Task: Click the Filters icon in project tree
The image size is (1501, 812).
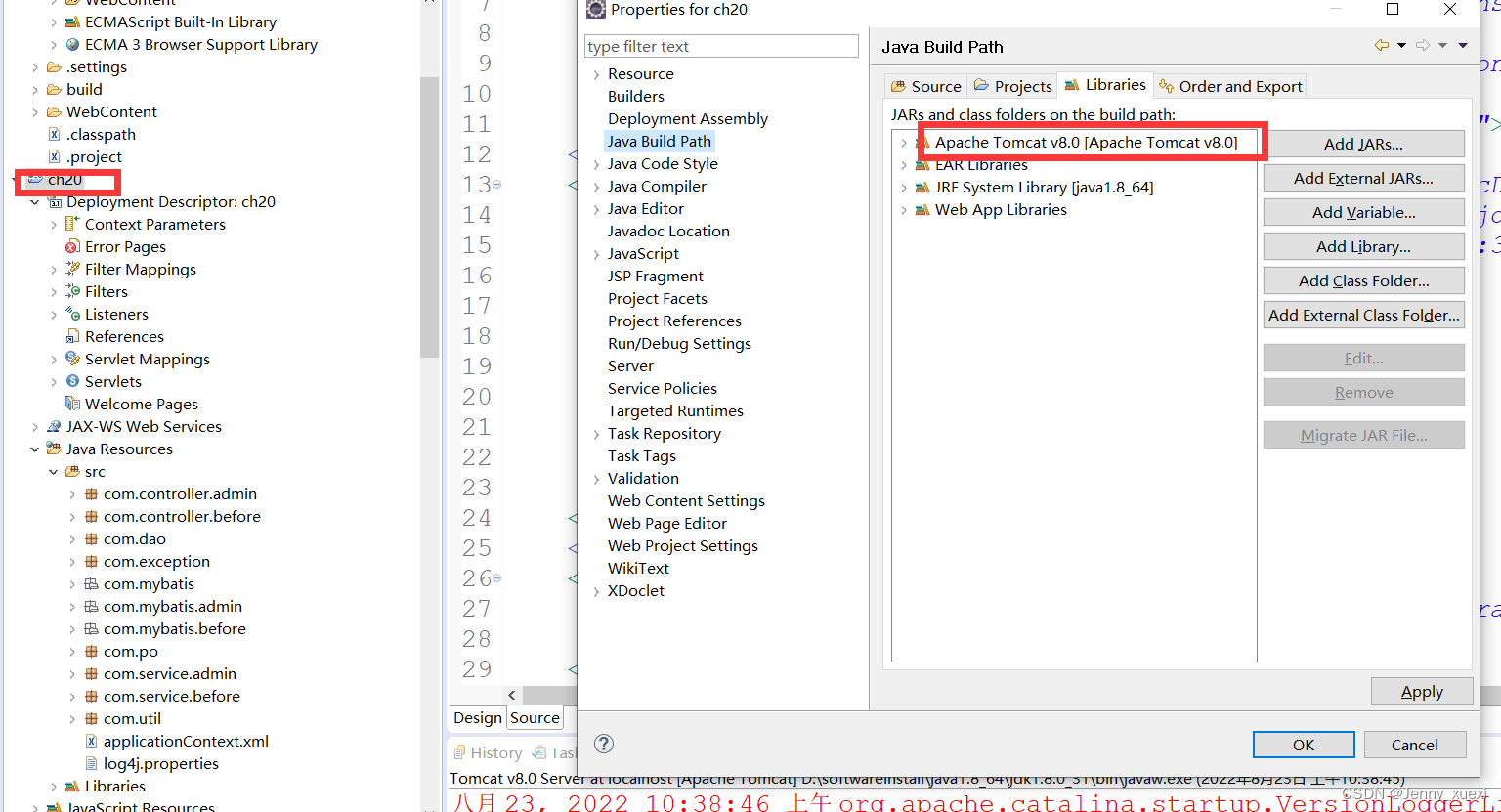Action: 72,292
